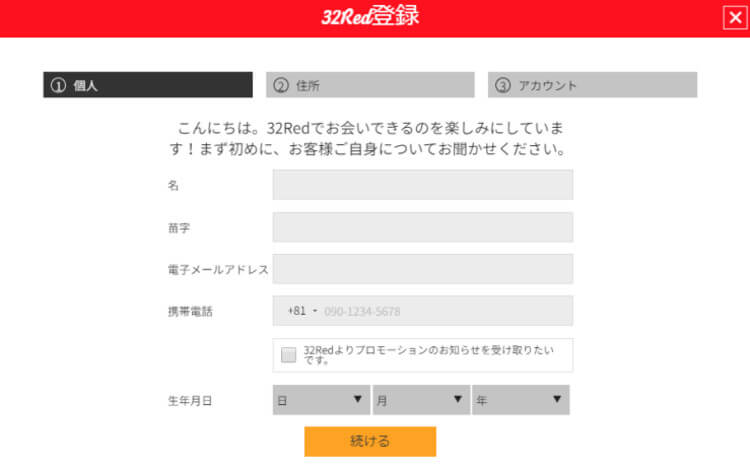Click the circled number 3 step icon
This screenshot has width=750, height=465.
tap(503, 85)
